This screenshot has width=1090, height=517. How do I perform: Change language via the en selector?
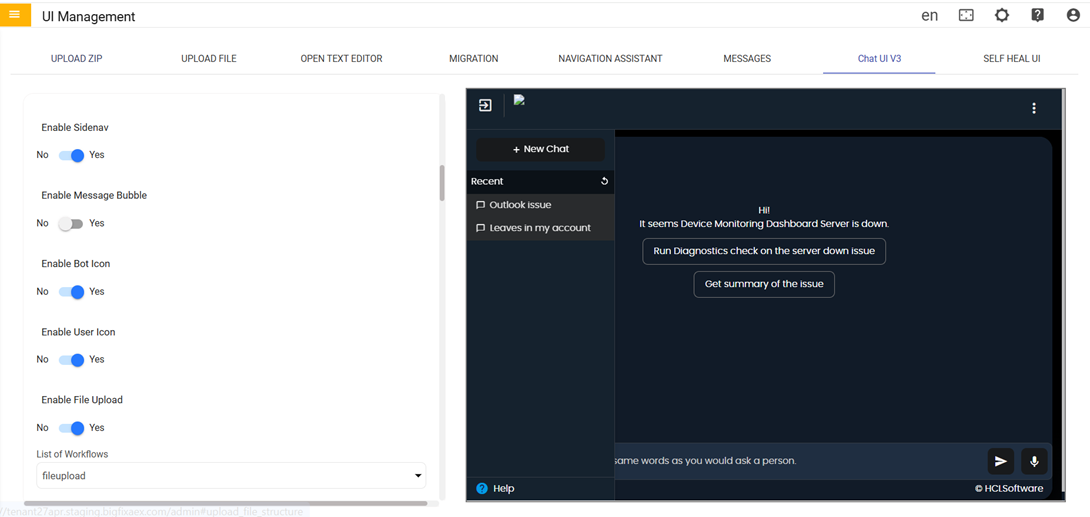929,15
